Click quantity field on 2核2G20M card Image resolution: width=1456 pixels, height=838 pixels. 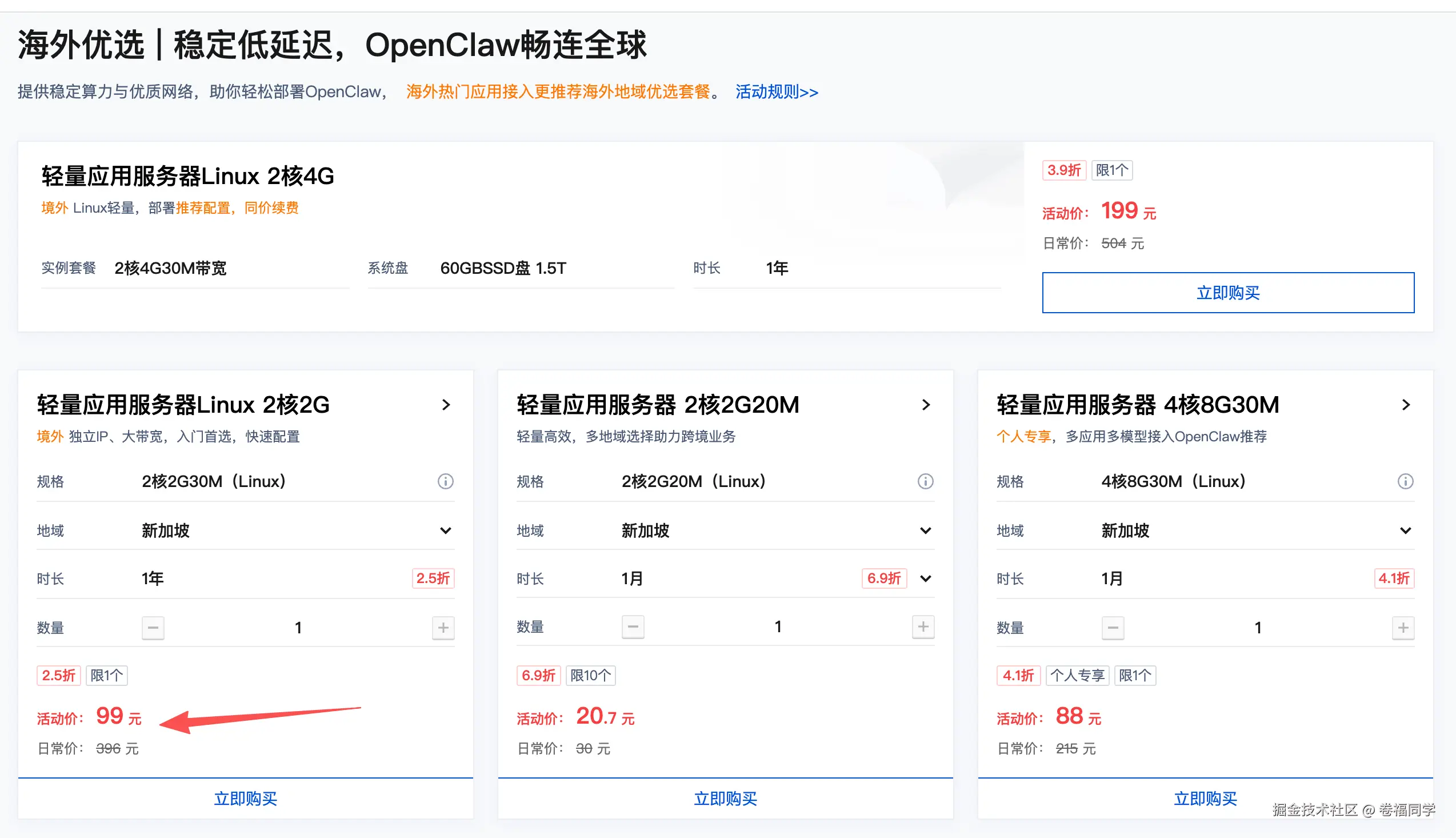point(778,626)
